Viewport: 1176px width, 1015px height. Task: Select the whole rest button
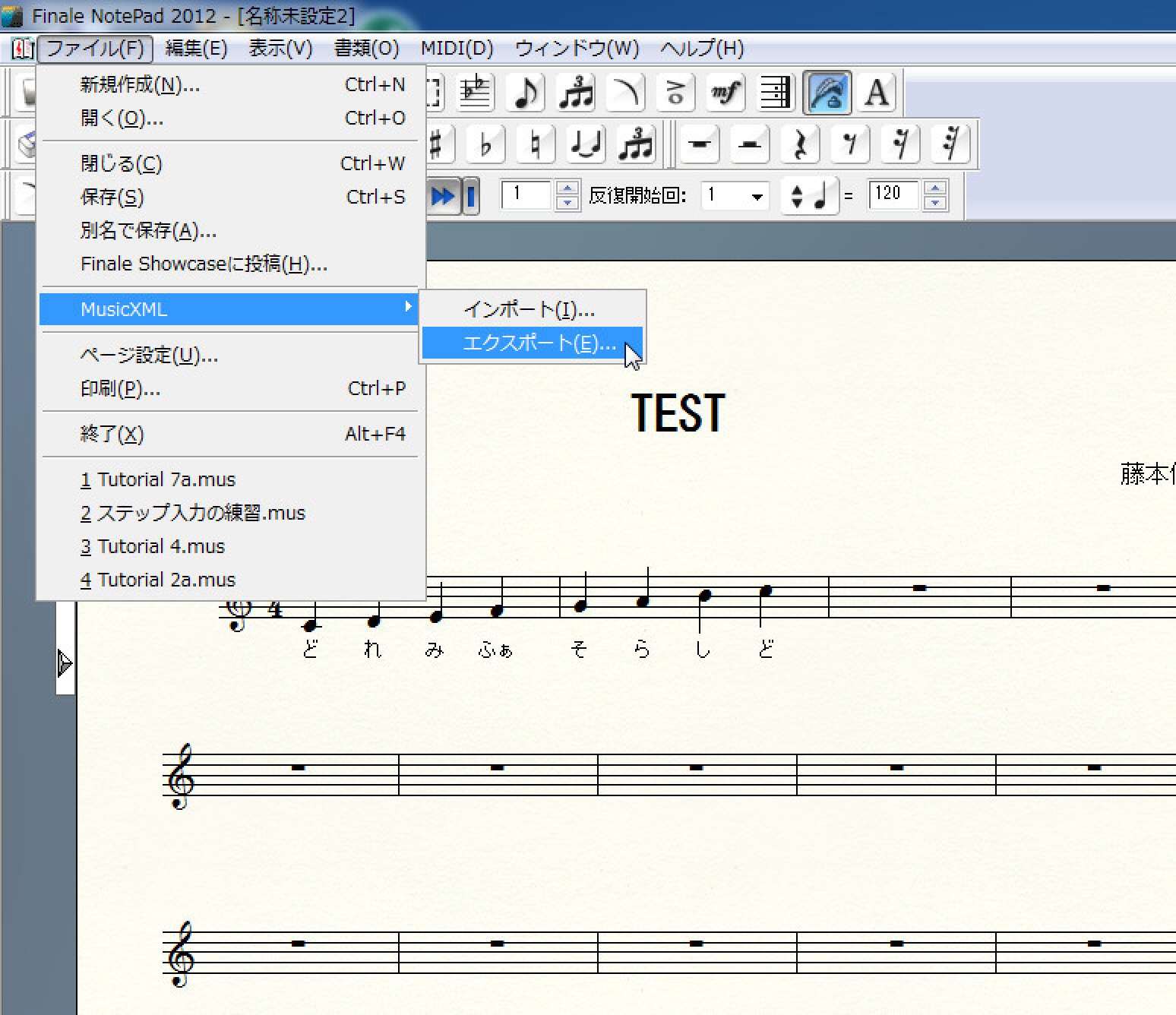[x=700, y=144]
